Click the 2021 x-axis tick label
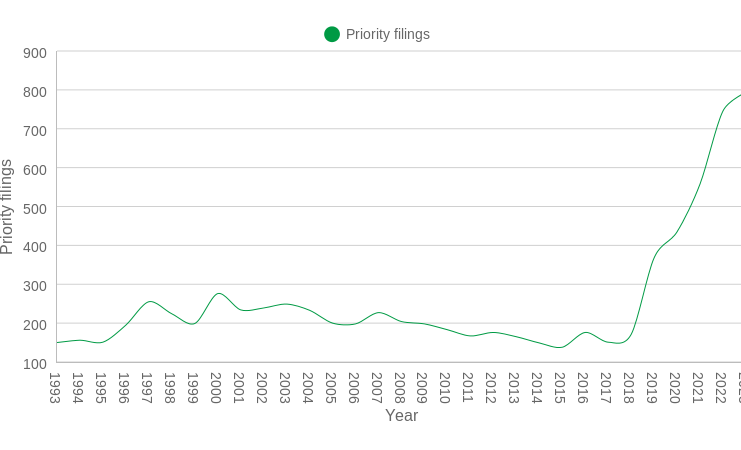This screenshot has width=741, height=450. pyautogui.click(x=698, y=388)
